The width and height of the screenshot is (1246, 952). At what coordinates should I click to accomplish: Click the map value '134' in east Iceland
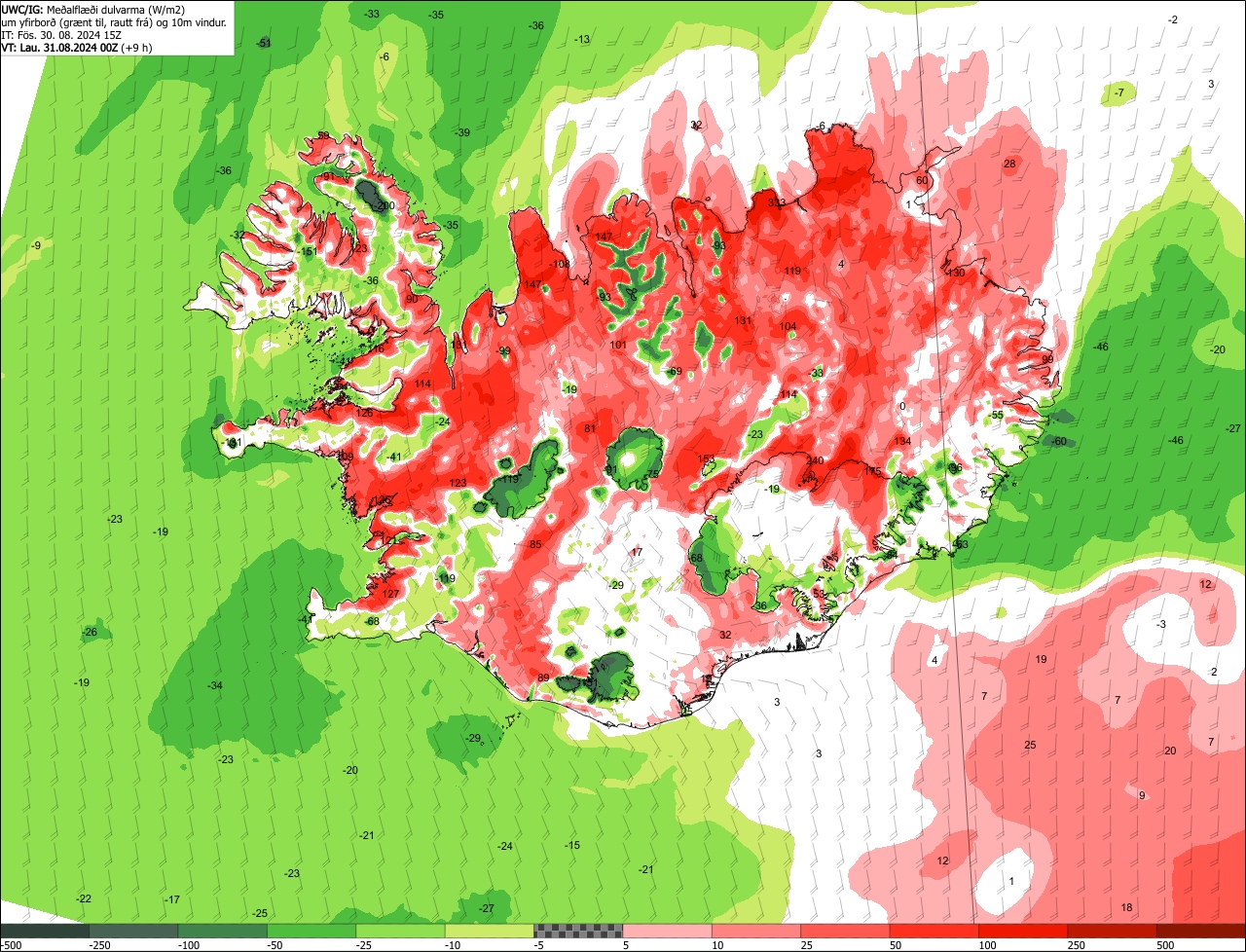point(902,441)
